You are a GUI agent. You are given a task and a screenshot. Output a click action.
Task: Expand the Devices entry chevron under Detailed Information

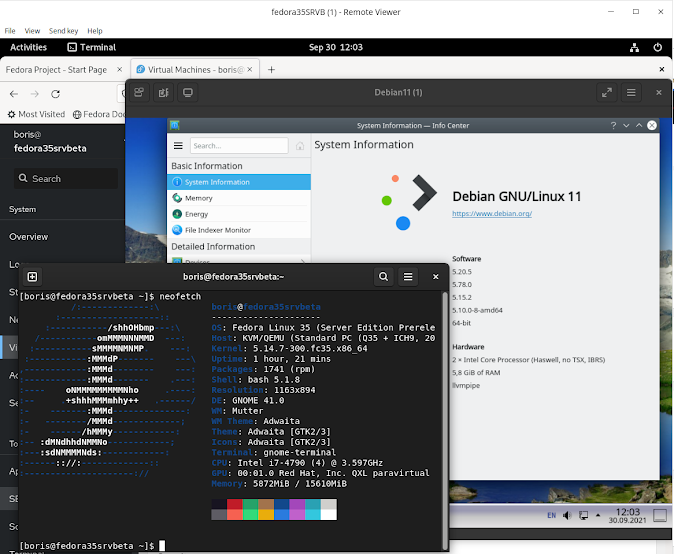point(303,260)
